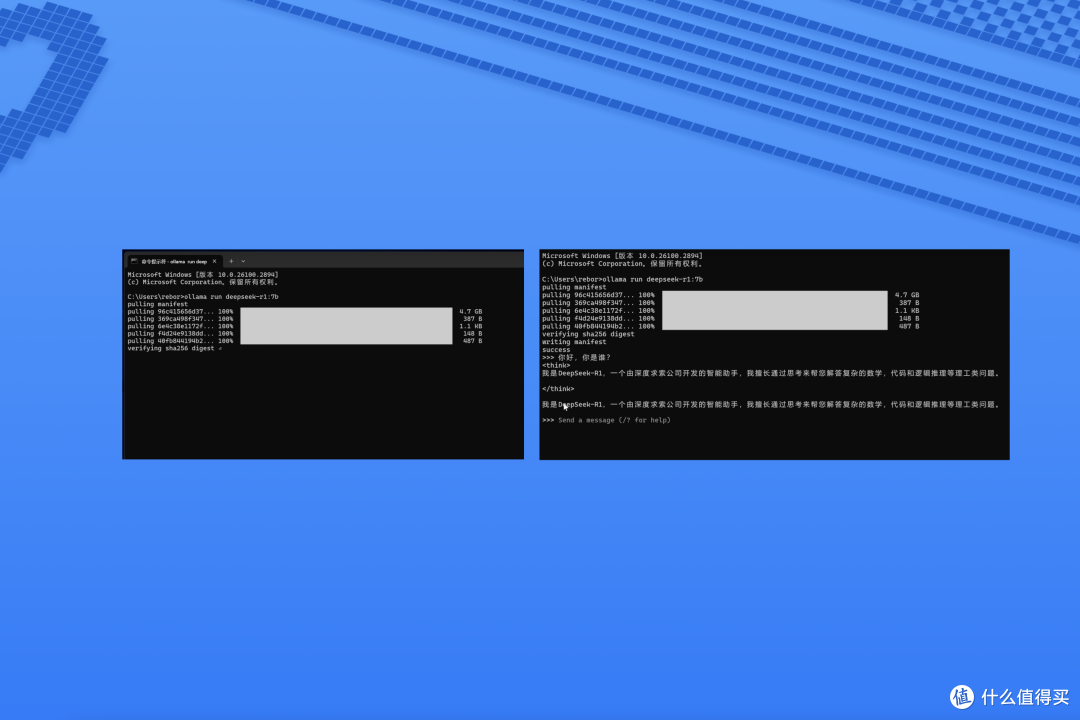Click the '4.7 GB' size in chat terminal
Image resolution: width=1080 pixels, height=720 pixels.
point(906,295)
